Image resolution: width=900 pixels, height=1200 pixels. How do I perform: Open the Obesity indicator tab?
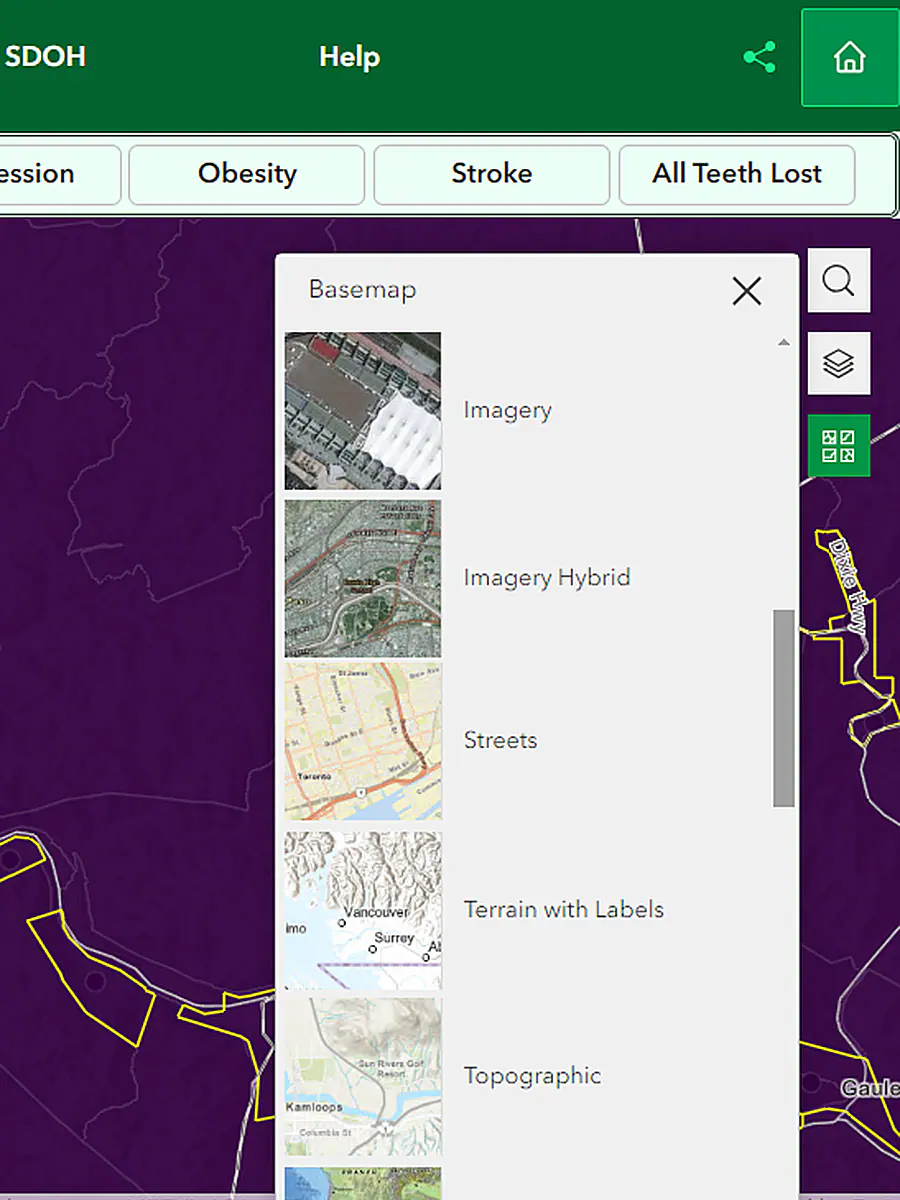tap(246, 174)
